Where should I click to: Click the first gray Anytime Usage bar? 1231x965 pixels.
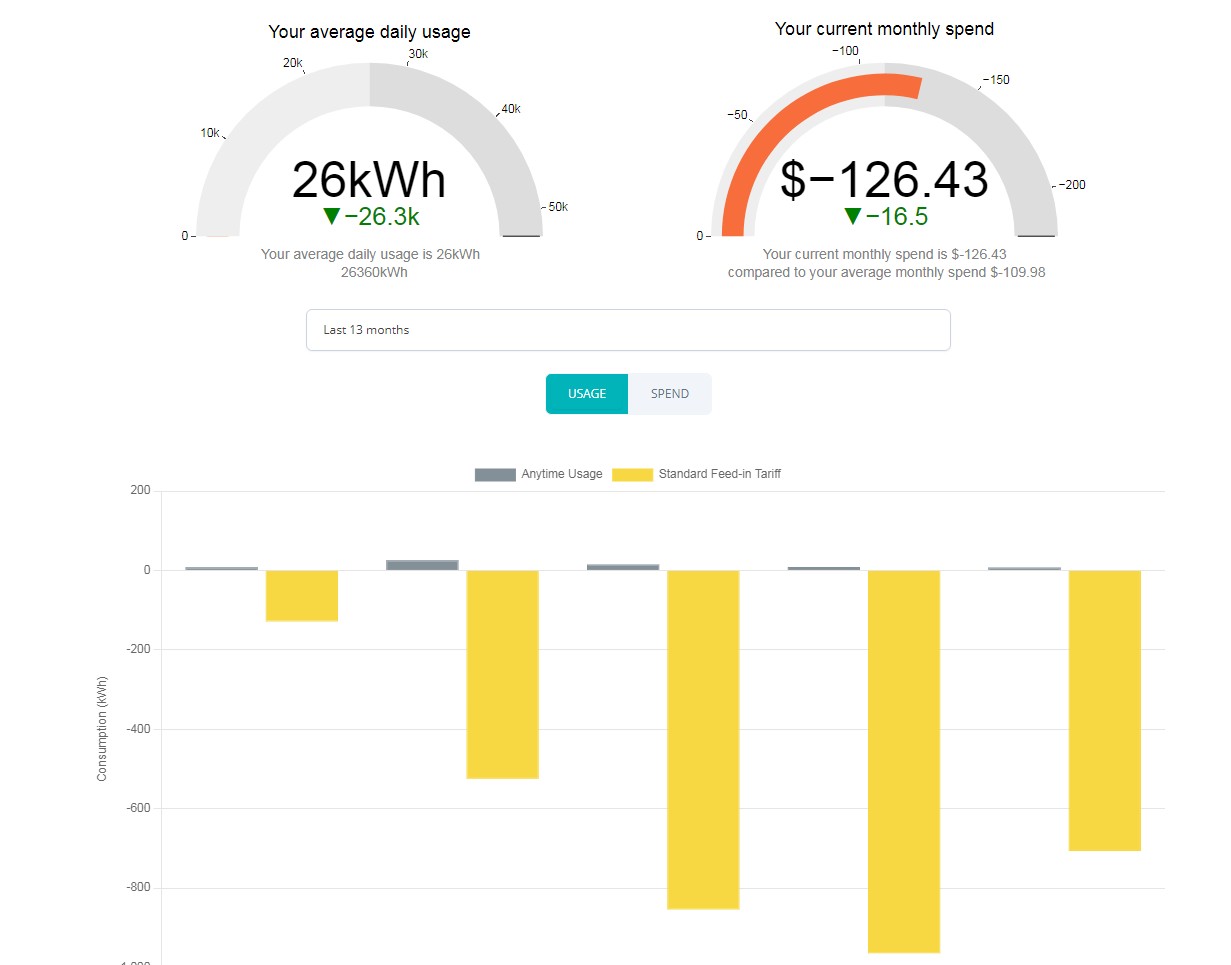point(221,568)
